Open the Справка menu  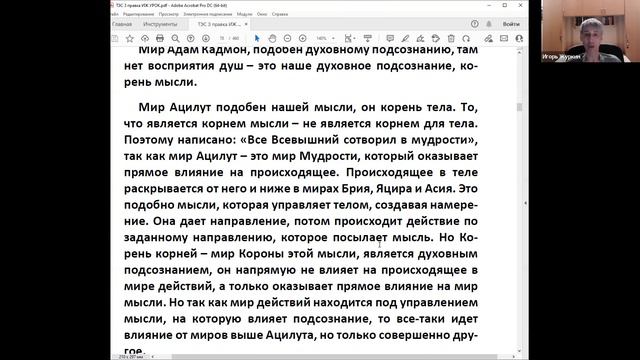click(280, 14)
